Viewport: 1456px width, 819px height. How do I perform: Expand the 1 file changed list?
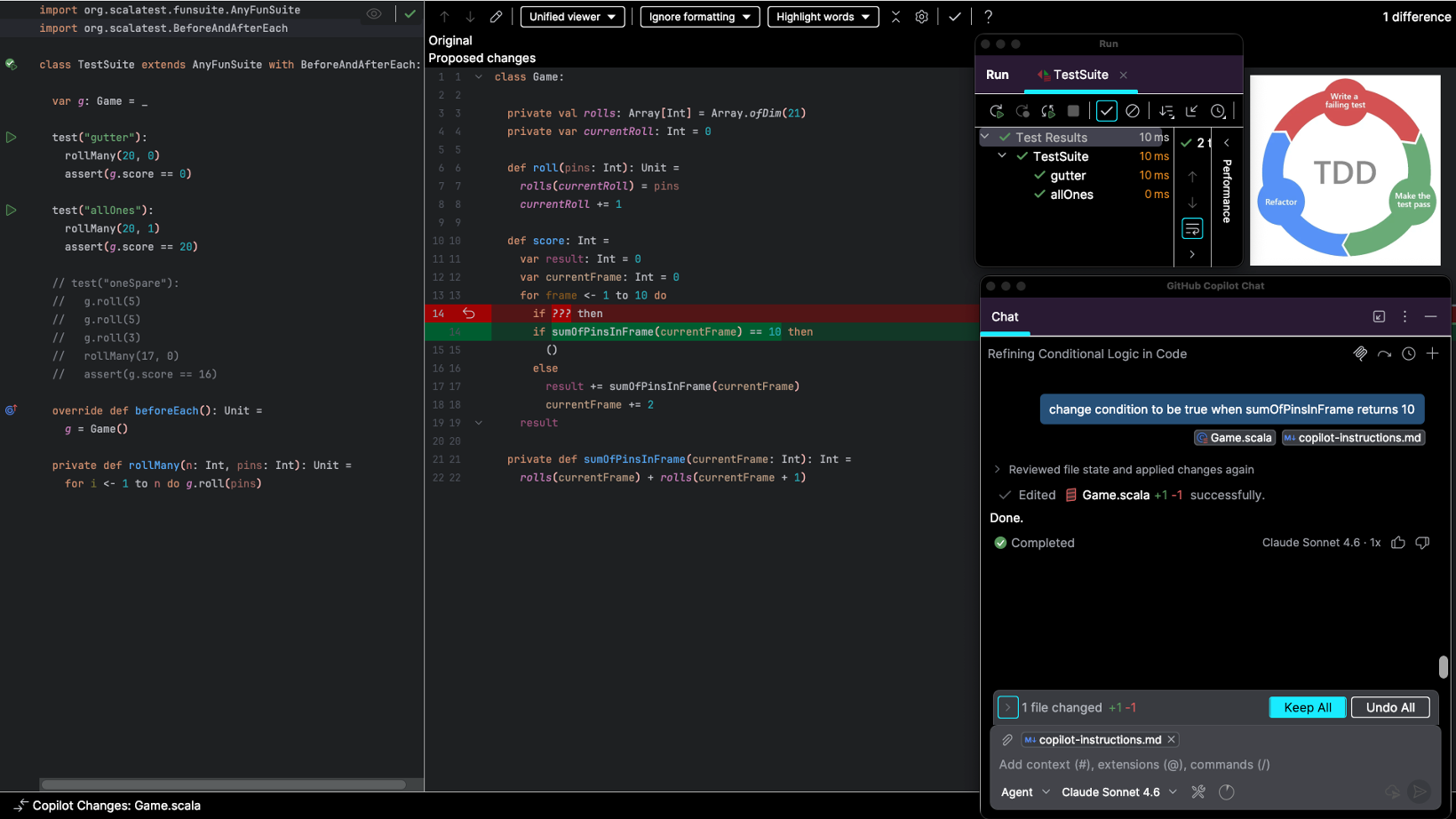click(1007, 707)
